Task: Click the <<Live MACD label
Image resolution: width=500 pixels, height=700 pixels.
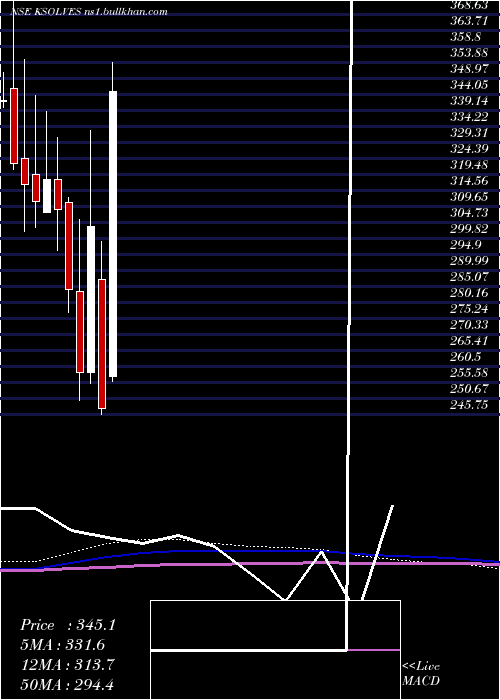Action: coord(421,674)
